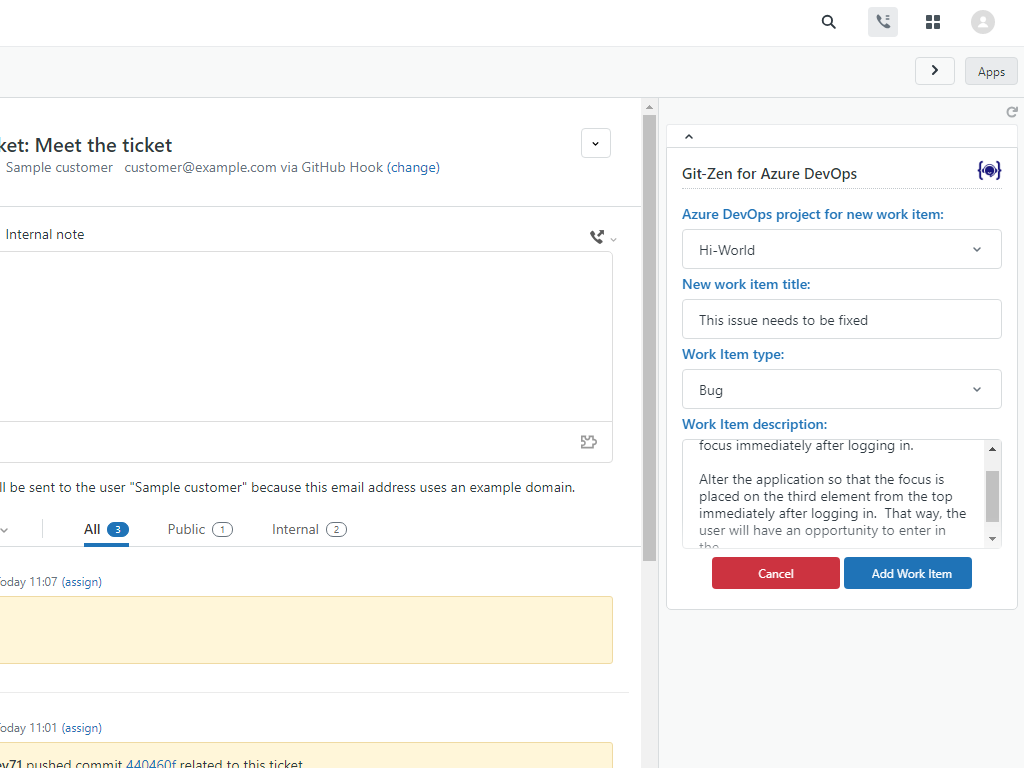Edit the new work item title field
This screenshot has height=768, width=1024.
pyautogui.click(x=841, y=319)
